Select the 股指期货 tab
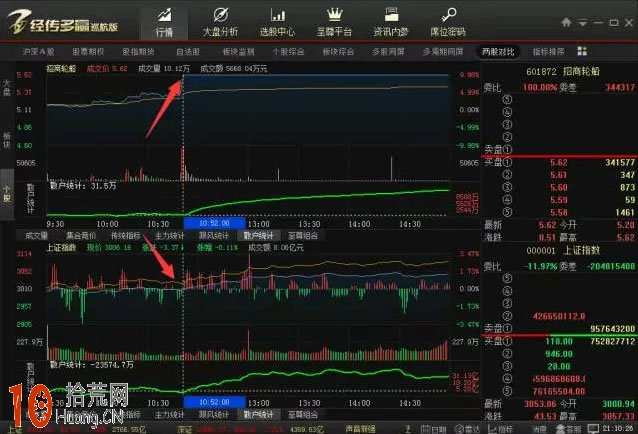Image resolution: width=638 pixels, height=434 pixels. tap(138, 52)
